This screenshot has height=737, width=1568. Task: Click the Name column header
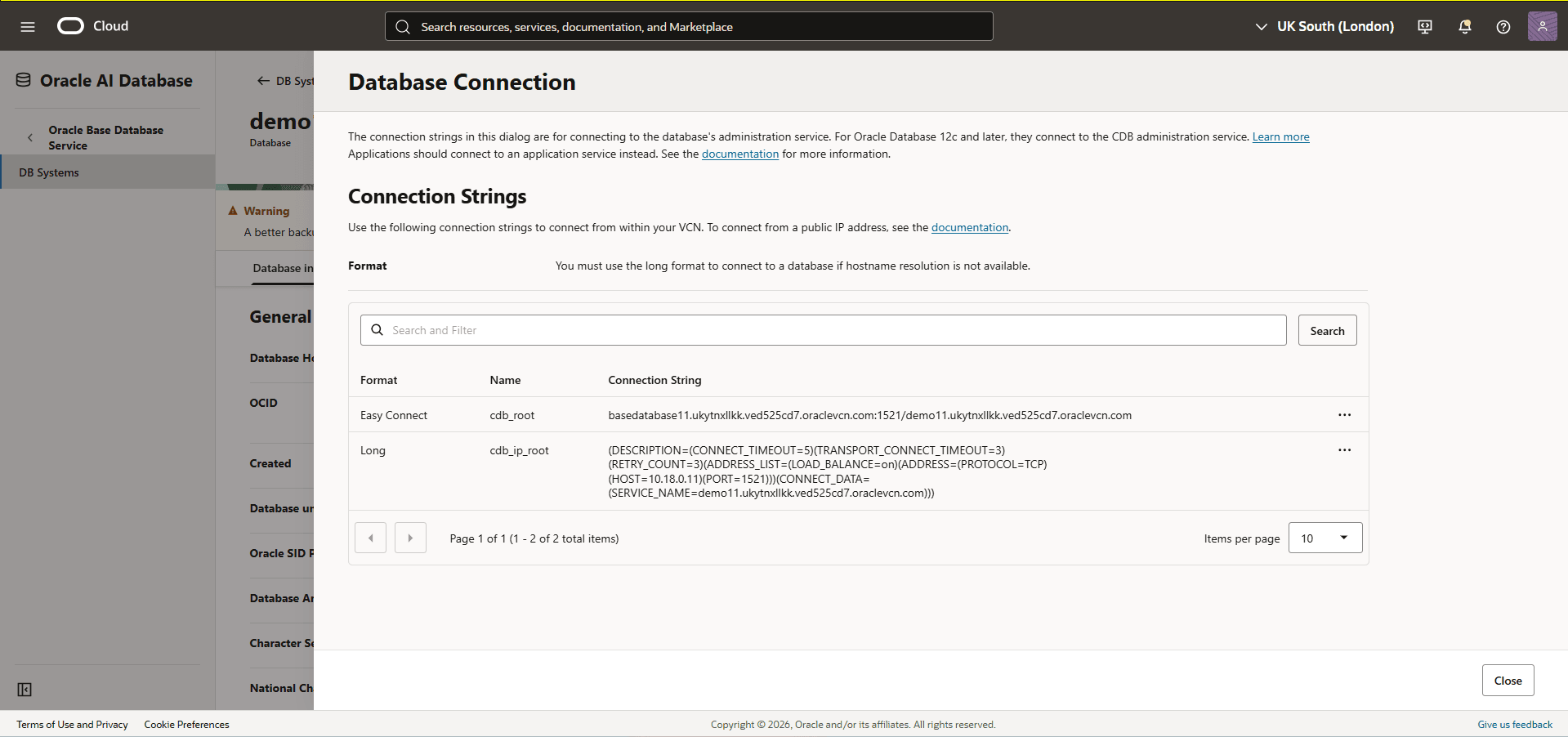(505, 380)
